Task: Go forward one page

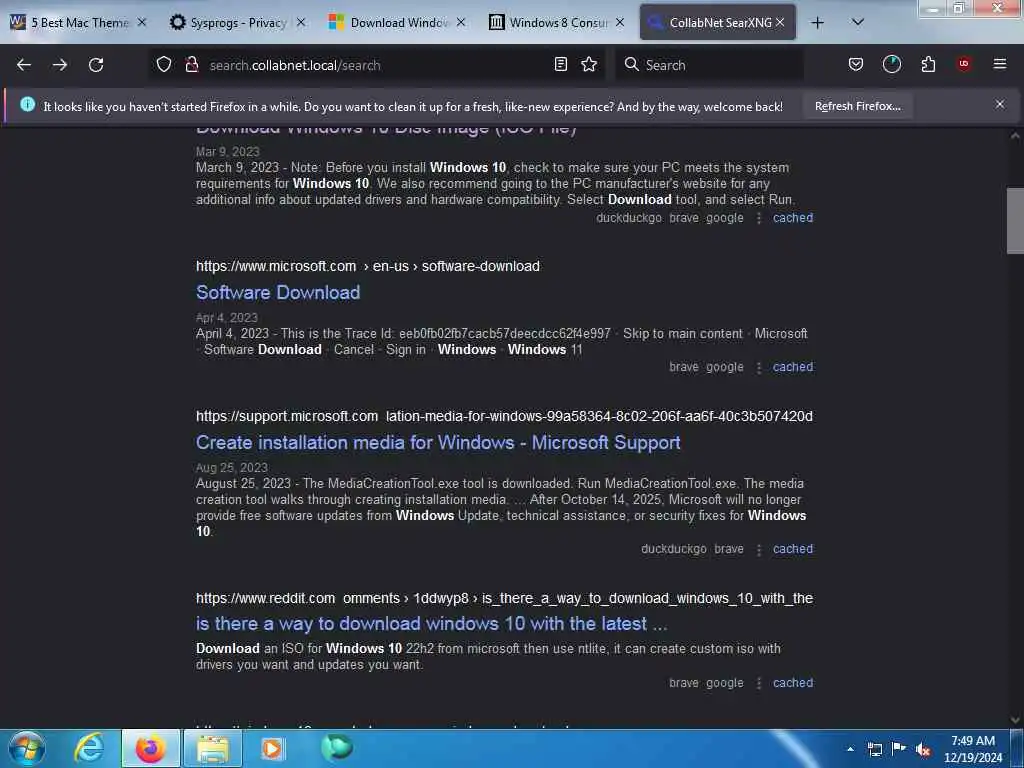Action: (60, 65)
